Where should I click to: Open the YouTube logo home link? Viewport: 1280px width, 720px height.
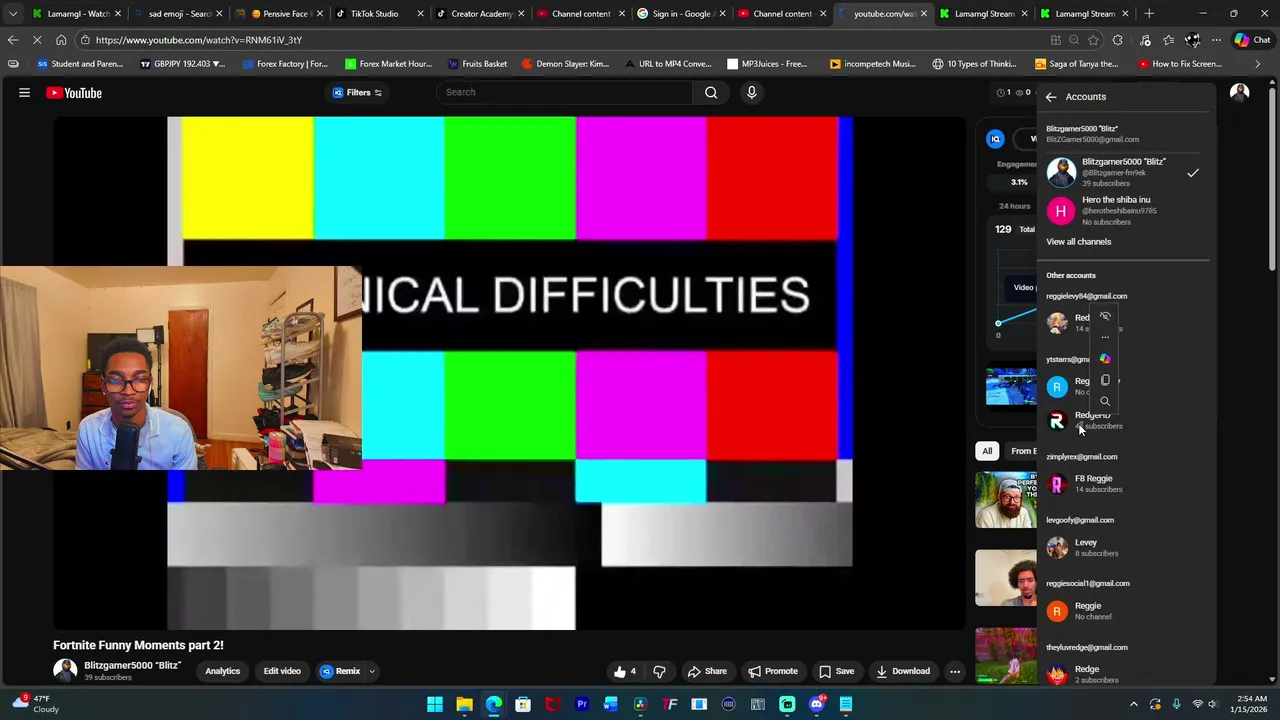tap(74, 93)
